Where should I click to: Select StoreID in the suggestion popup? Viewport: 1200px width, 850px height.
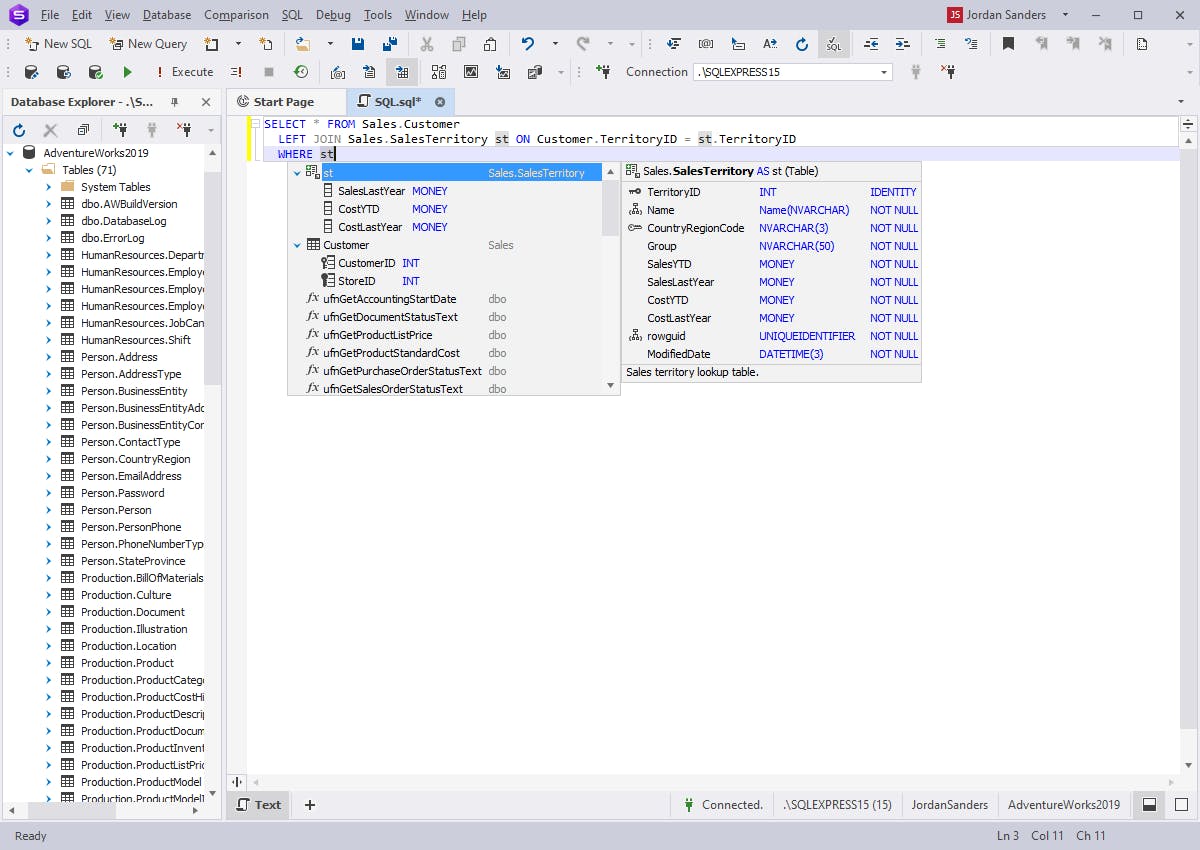pyautogui.click(x=356, y=281)
